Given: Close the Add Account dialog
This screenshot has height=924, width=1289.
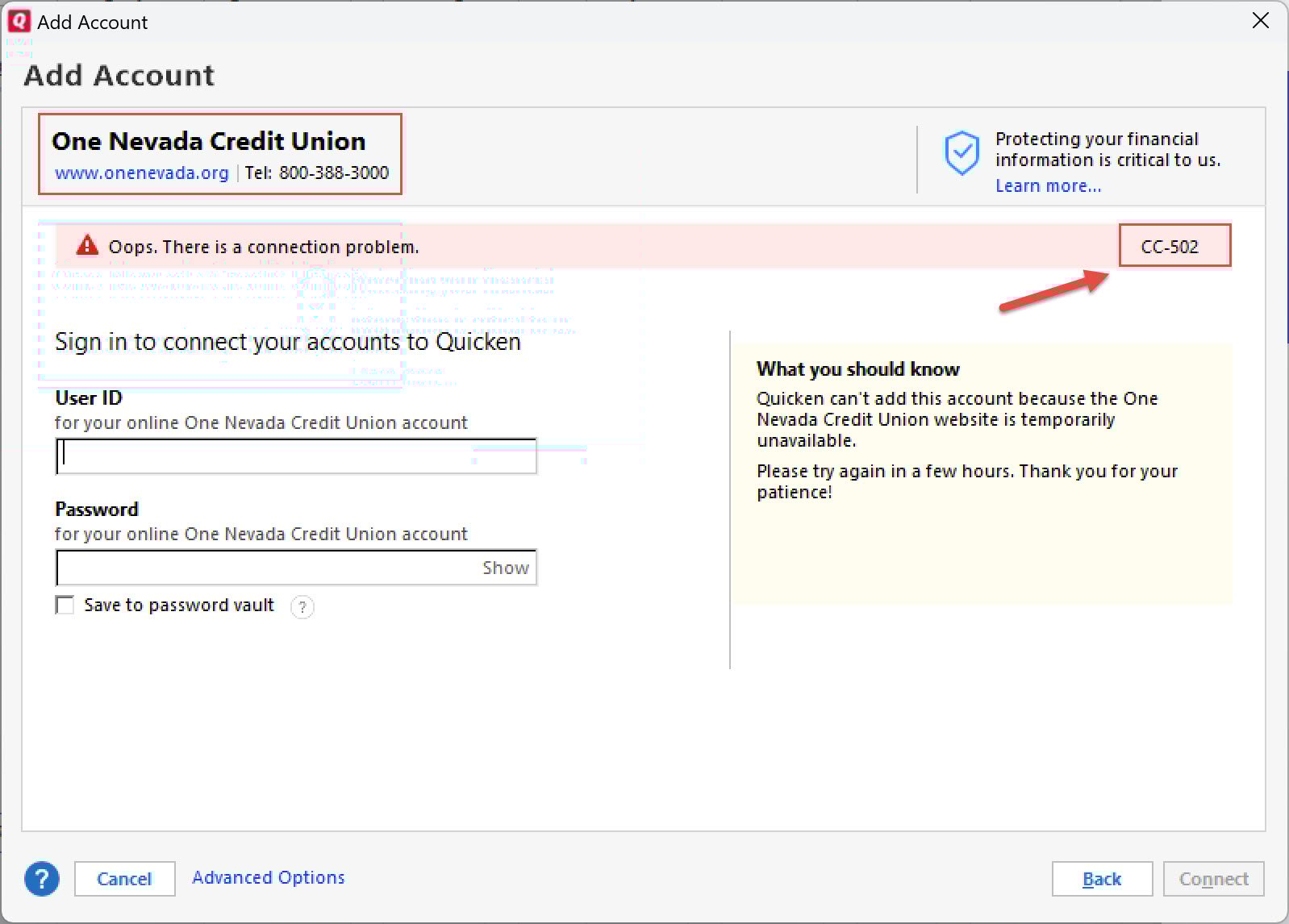Looking at the screenshot, I should click(1260, 21).
